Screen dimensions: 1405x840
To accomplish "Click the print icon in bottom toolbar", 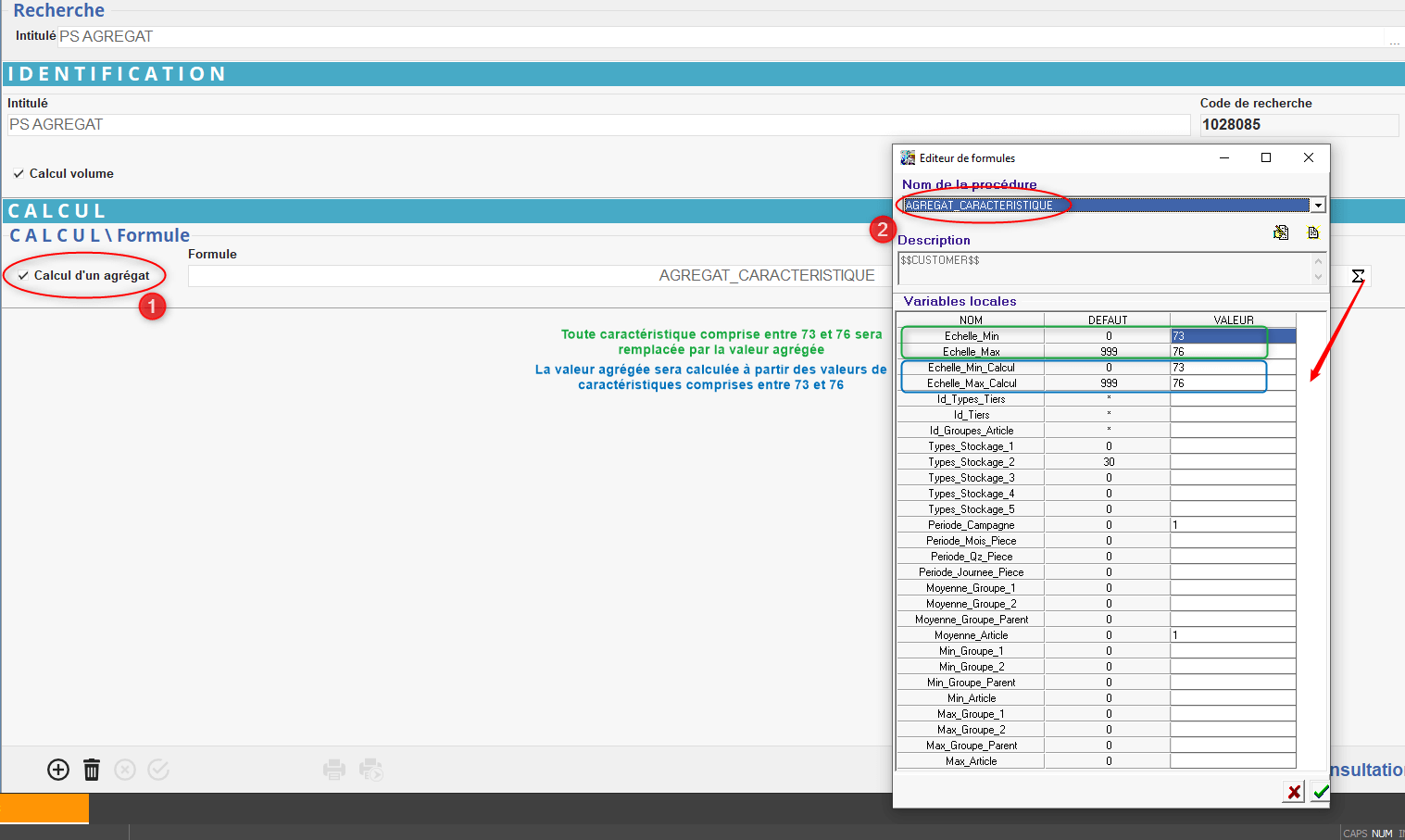I will 333,770.
